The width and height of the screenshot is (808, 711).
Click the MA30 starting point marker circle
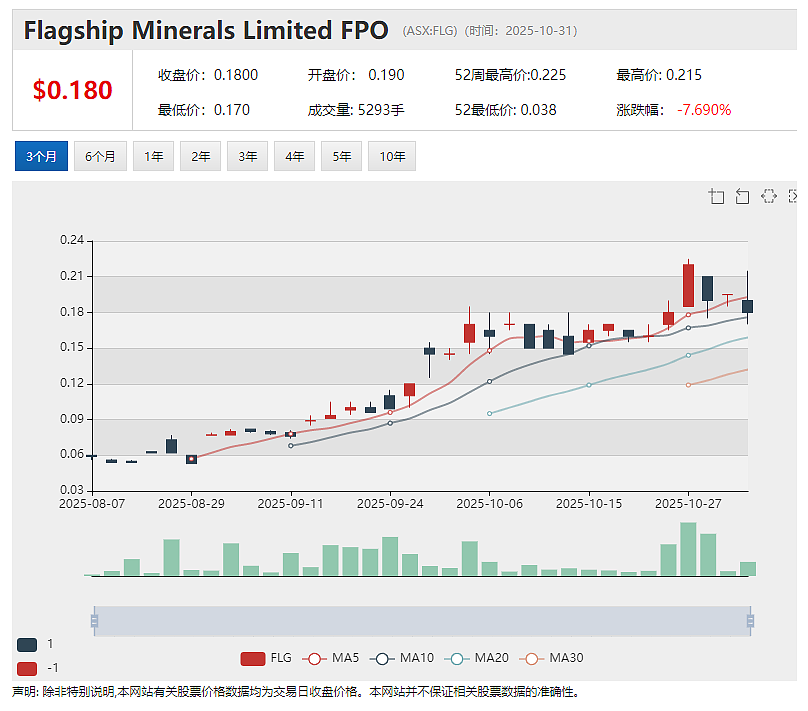point(688,385)
